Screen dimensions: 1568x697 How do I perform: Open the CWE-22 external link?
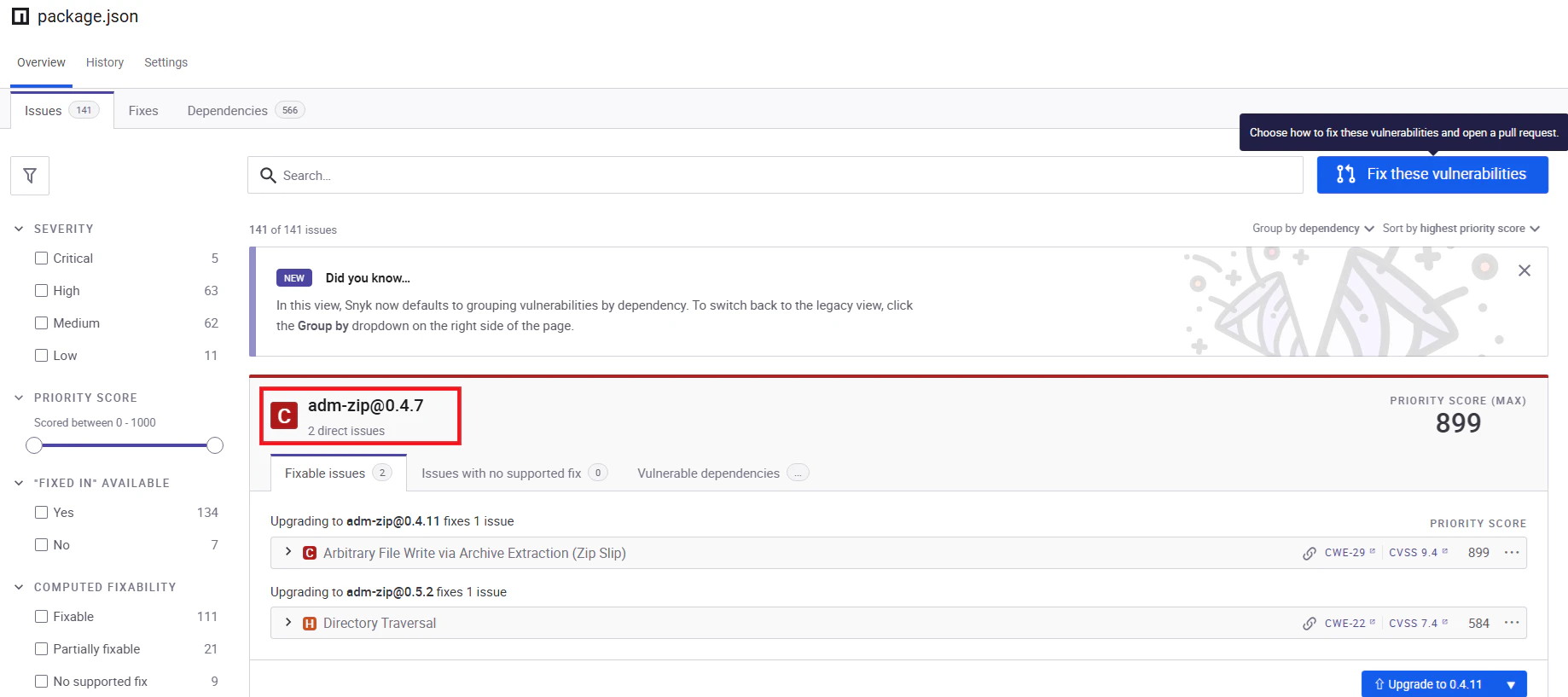[1350, 624]
